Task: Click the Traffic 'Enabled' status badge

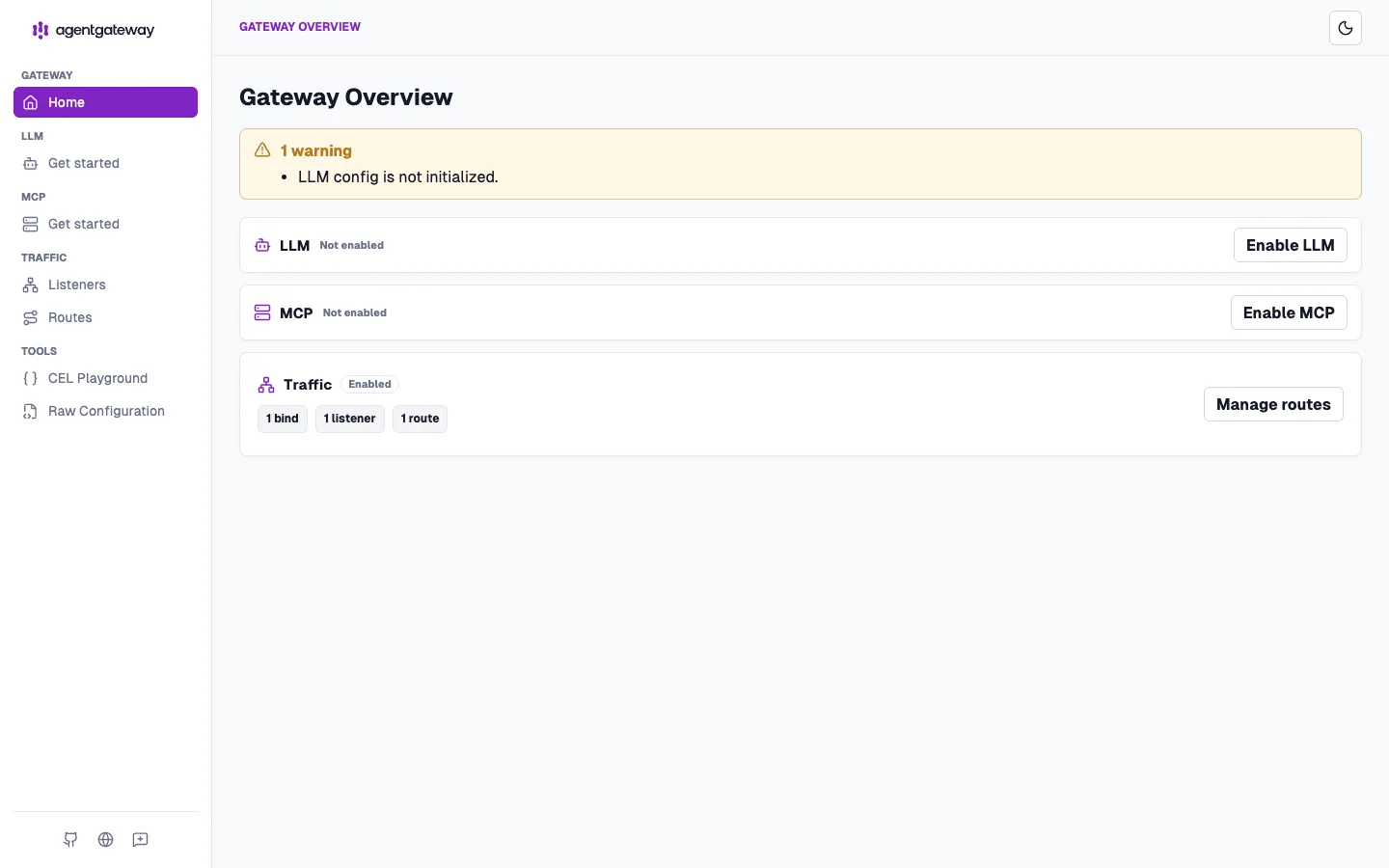Action: click(369, 384)
